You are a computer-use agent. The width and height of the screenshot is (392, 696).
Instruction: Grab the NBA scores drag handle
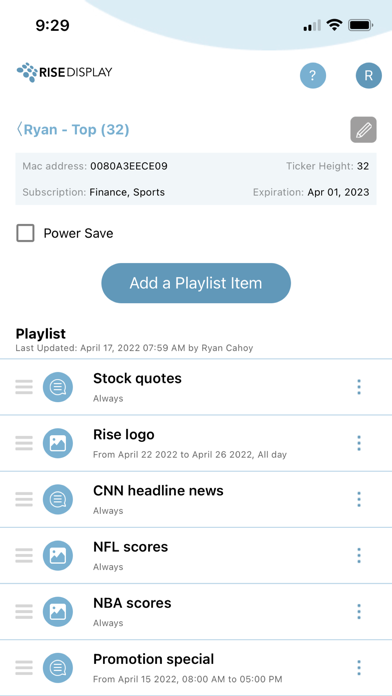coord(24,612)
